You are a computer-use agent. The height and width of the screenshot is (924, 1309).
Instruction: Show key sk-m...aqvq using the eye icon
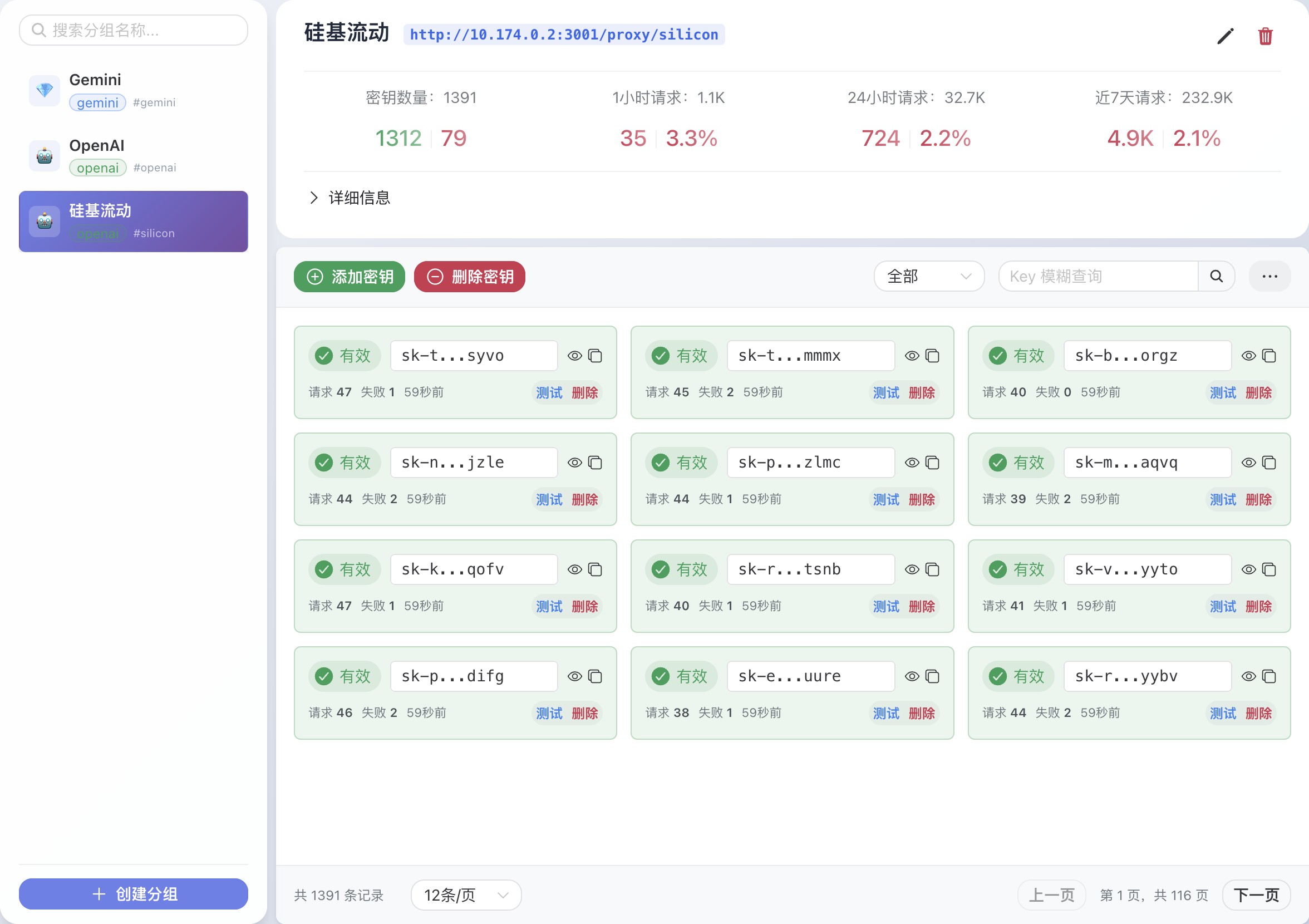tap(1248, 462)
